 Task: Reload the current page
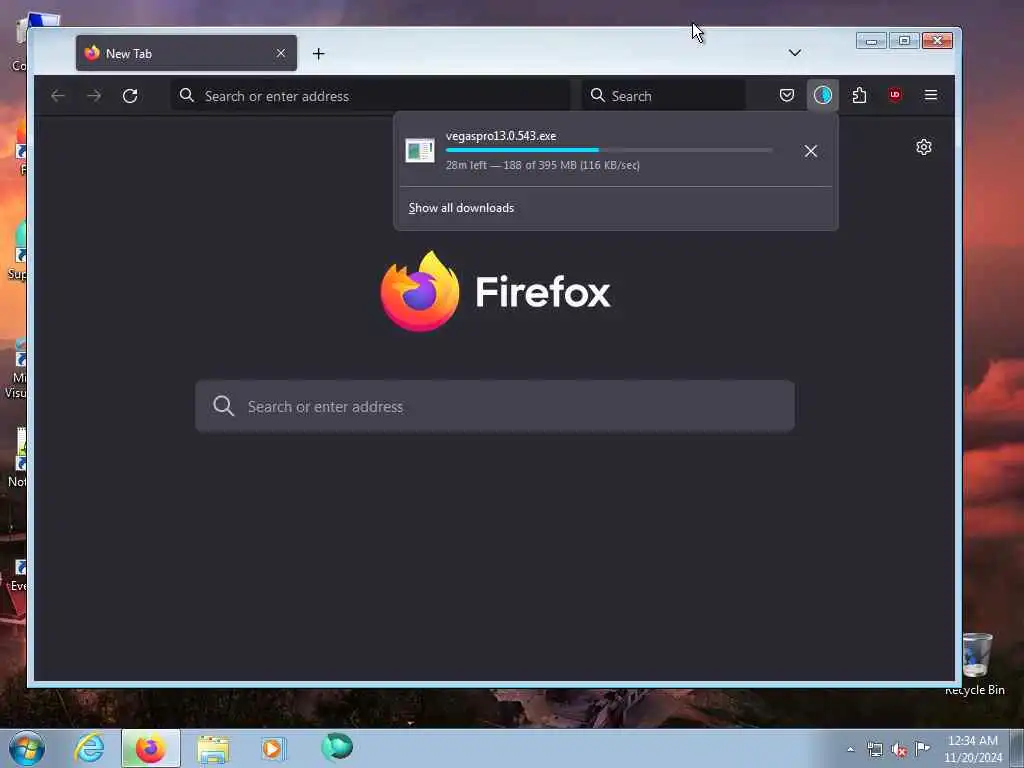[x=130, y=96]
